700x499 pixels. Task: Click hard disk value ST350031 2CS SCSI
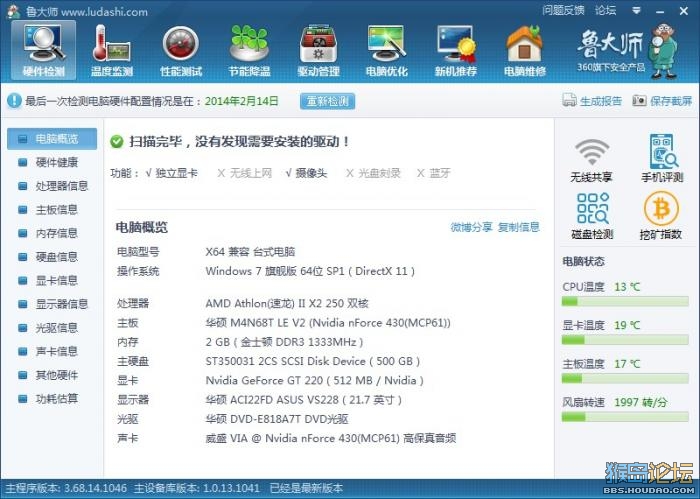tap(313, 362)
